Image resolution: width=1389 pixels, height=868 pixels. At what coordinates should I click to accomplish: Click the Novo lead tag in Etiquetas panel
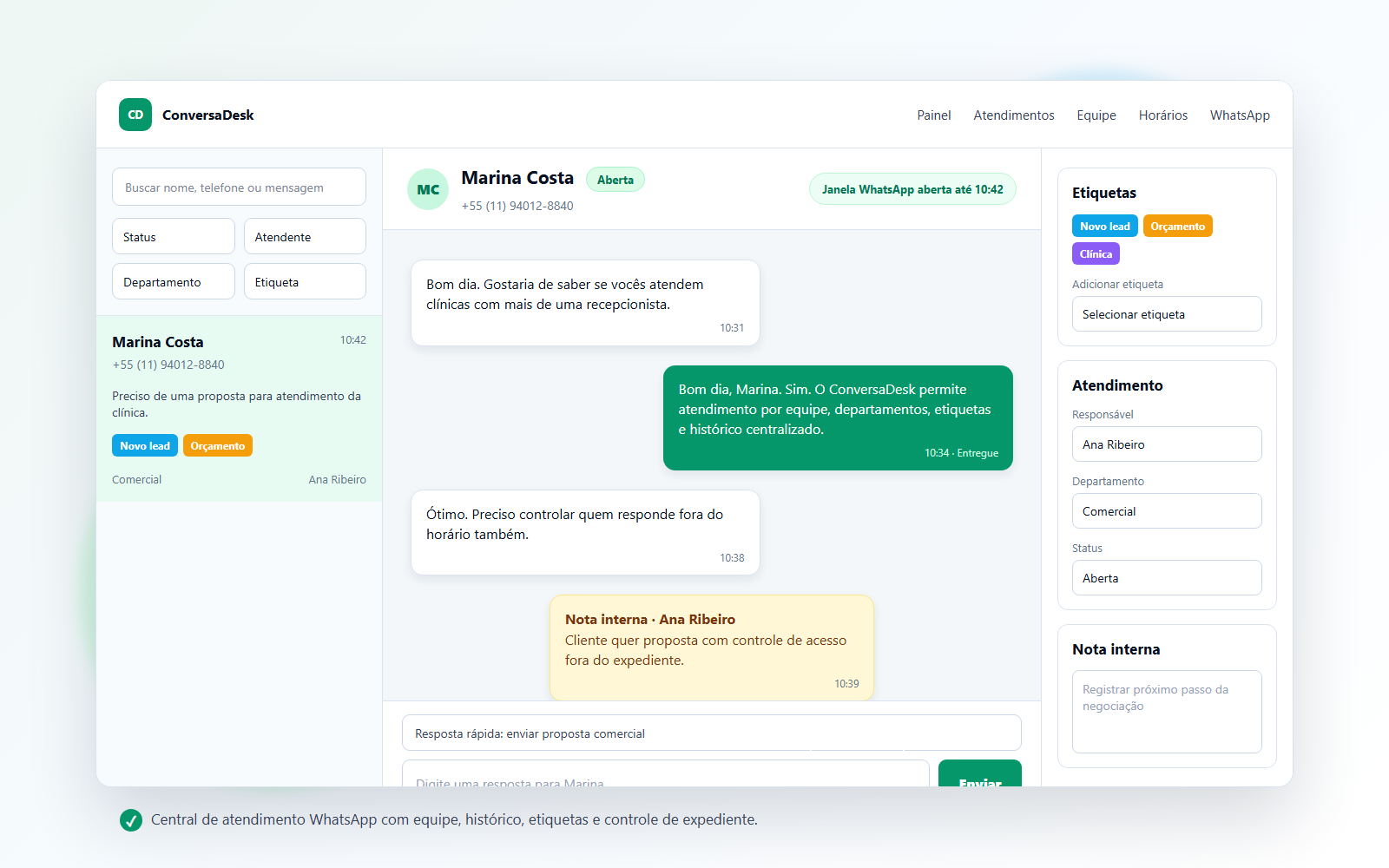point(1105,226)
